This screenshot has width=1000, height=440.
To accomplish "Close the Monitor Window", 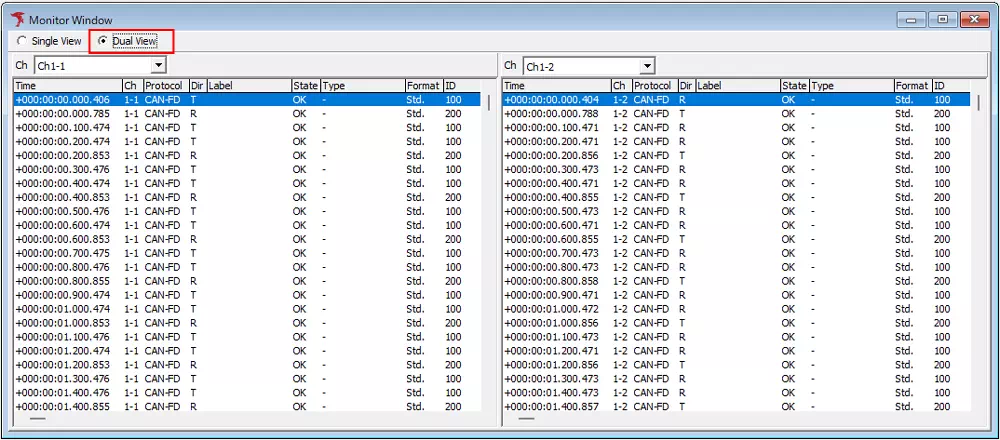I will coord(973,19).
